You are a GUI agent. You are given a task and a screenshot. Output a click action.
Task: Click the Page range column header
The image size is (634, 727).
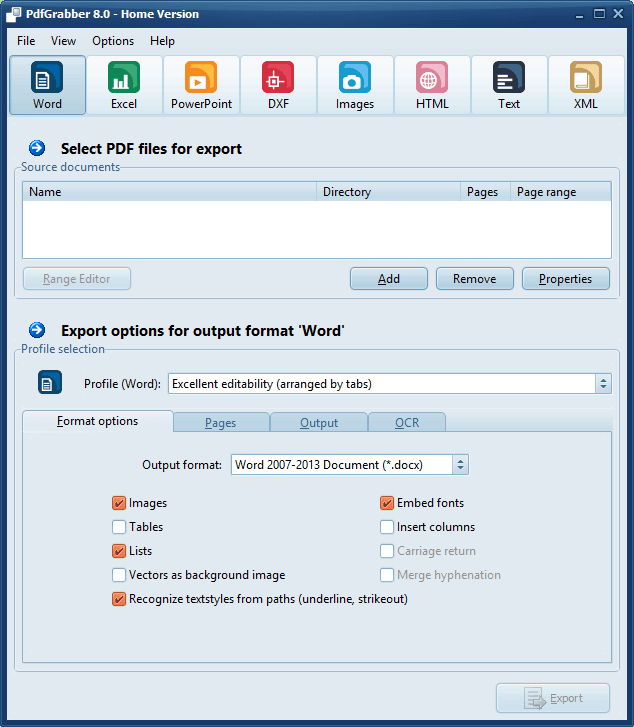point(561,191)
